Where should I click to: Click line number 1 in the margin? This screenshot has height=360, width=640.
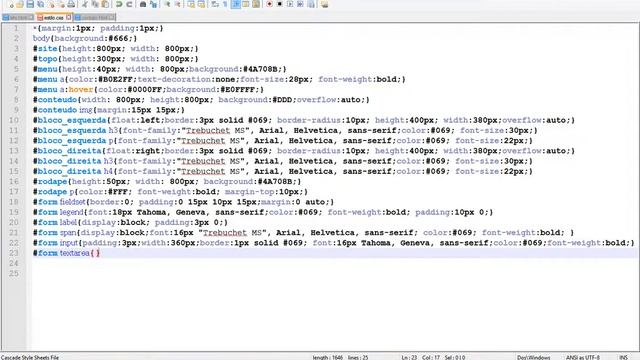click(x=16, y=28)
